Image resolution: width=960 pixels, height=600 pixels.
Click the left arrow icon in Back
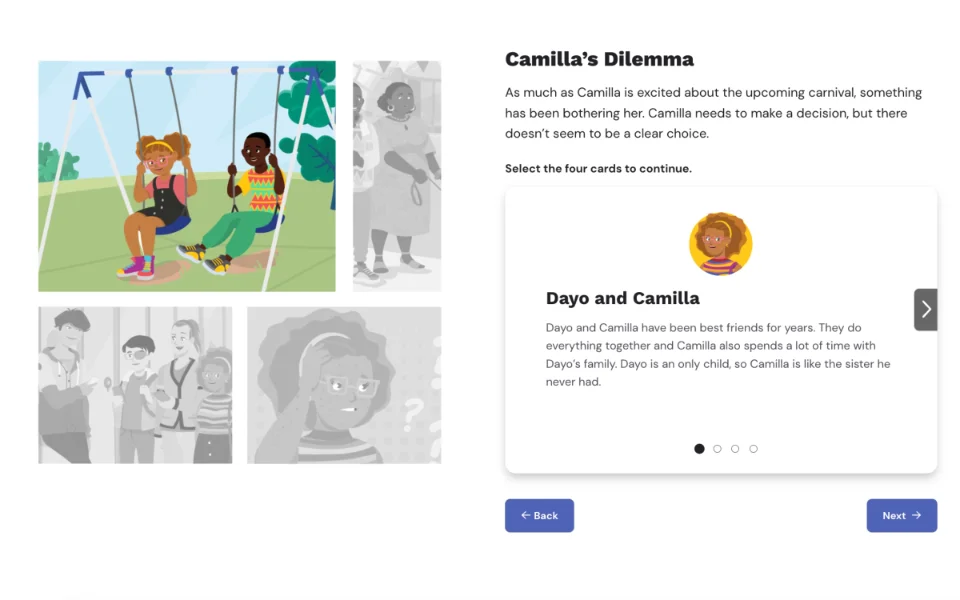(x=525, y=516)
